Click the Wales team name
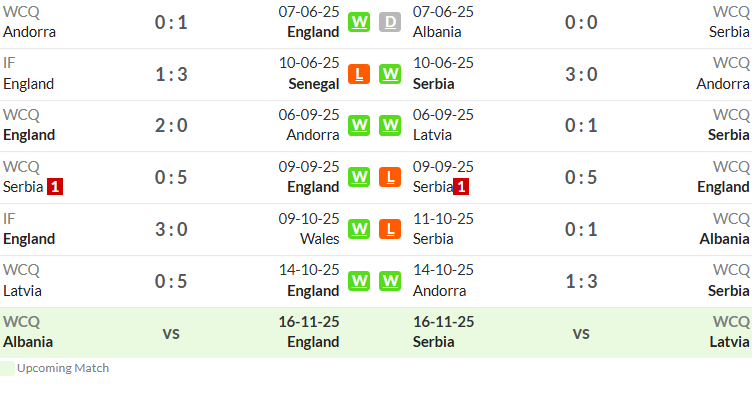752x401 pixels. pyautogui.click(x=319, y=239)
